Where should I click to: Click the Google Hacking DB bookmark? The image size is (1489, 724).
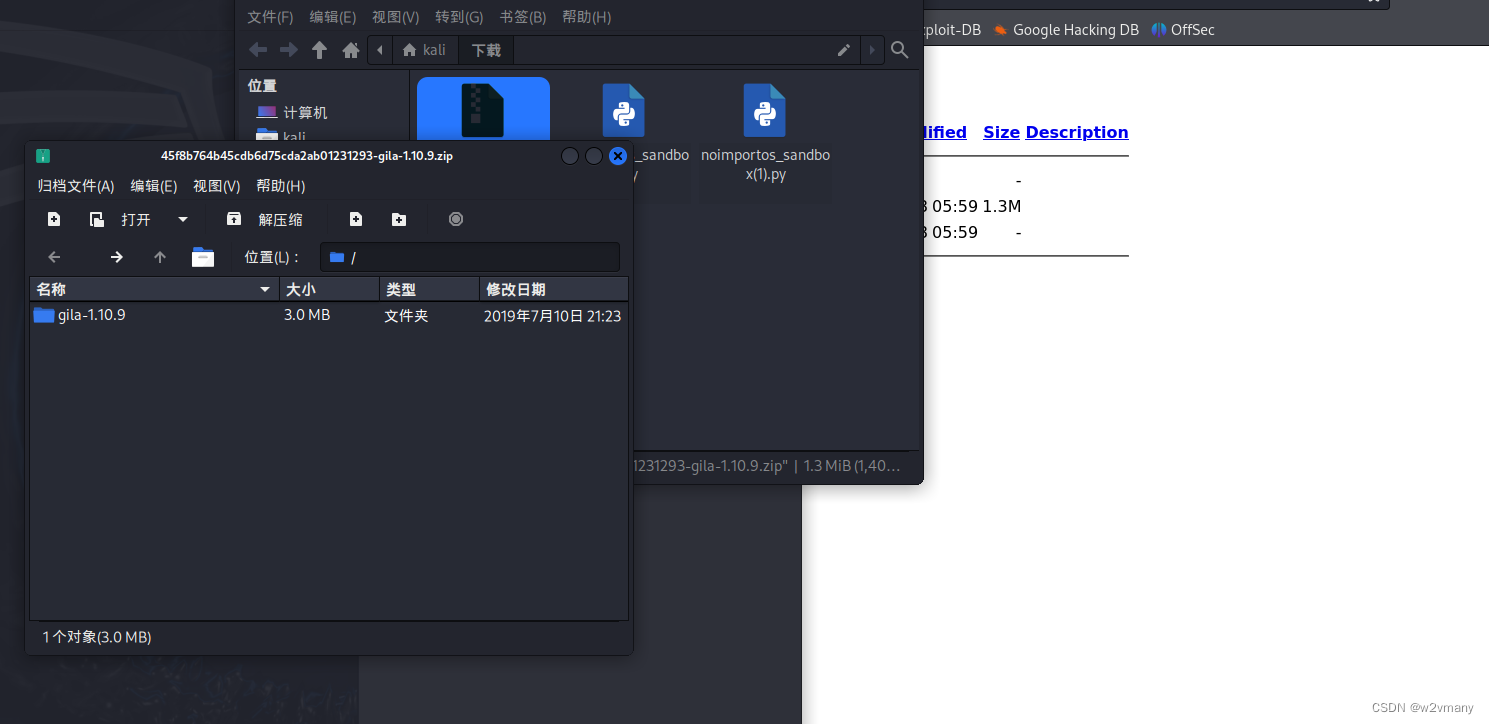pyautogui.click(x=1066, y=30)
